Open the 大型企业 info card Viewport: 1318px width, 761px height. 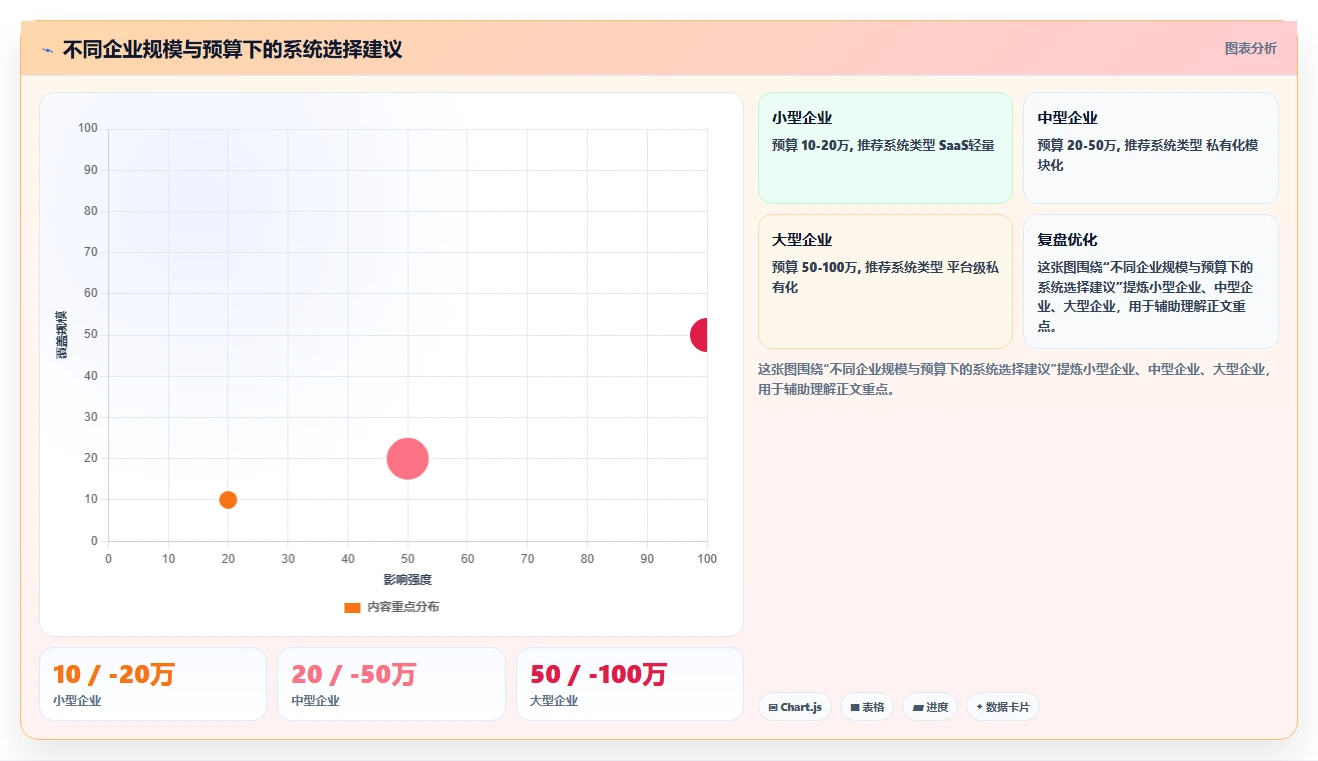[885, 281]
